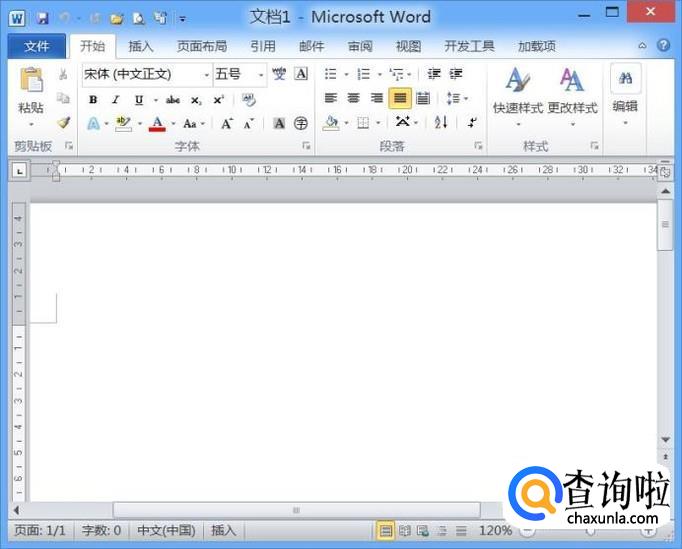Select the Center alignment button
682x549 pixels.
(353, 98)
